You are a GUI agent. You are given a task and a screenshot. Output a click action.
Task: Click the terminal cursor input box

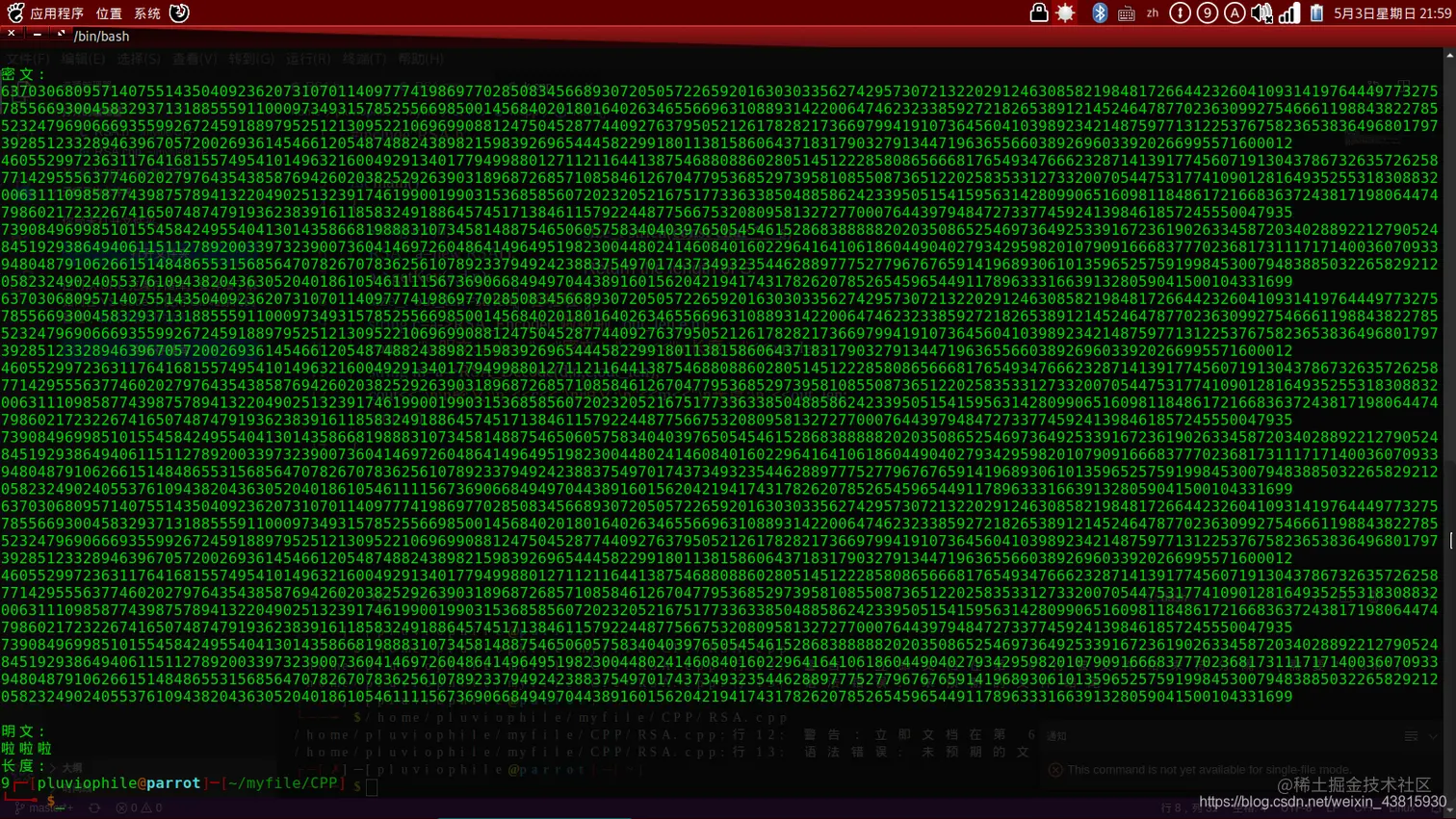pos(372,786)
